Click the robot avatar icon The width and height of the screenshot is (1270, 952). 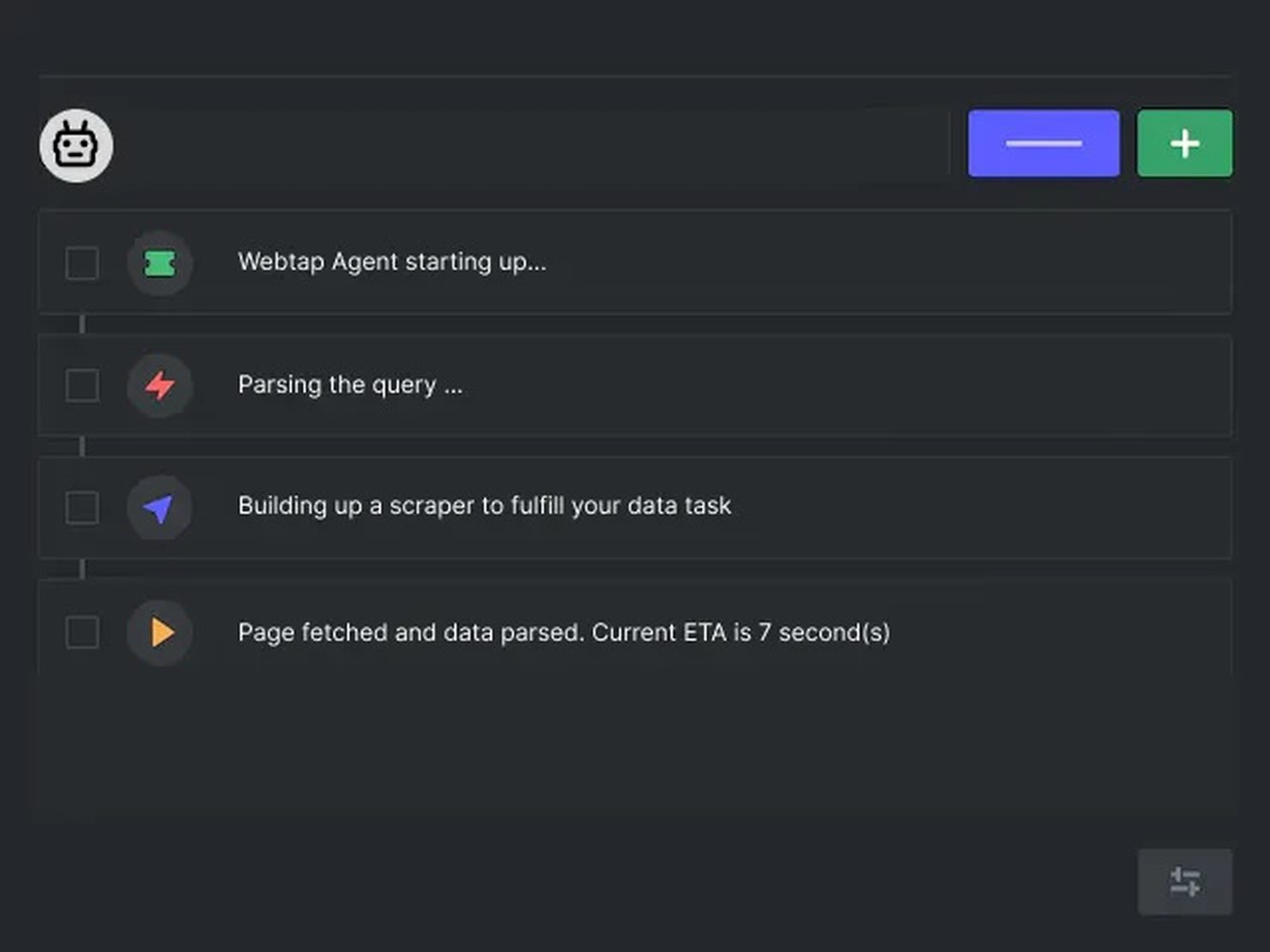click(x=76, y=145)
